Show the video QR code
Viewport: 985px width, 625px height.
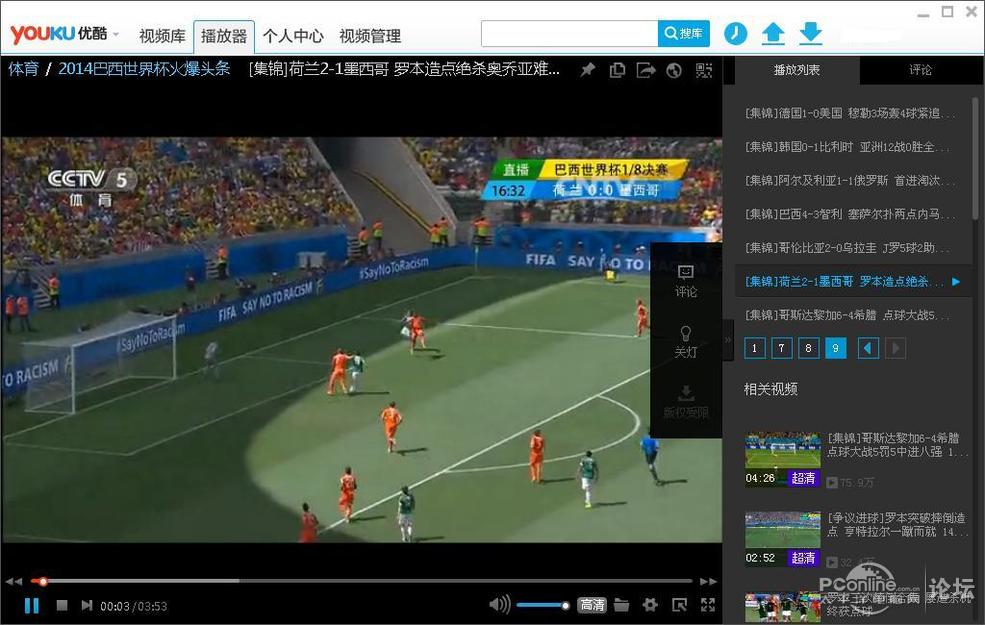click(703, 70)
